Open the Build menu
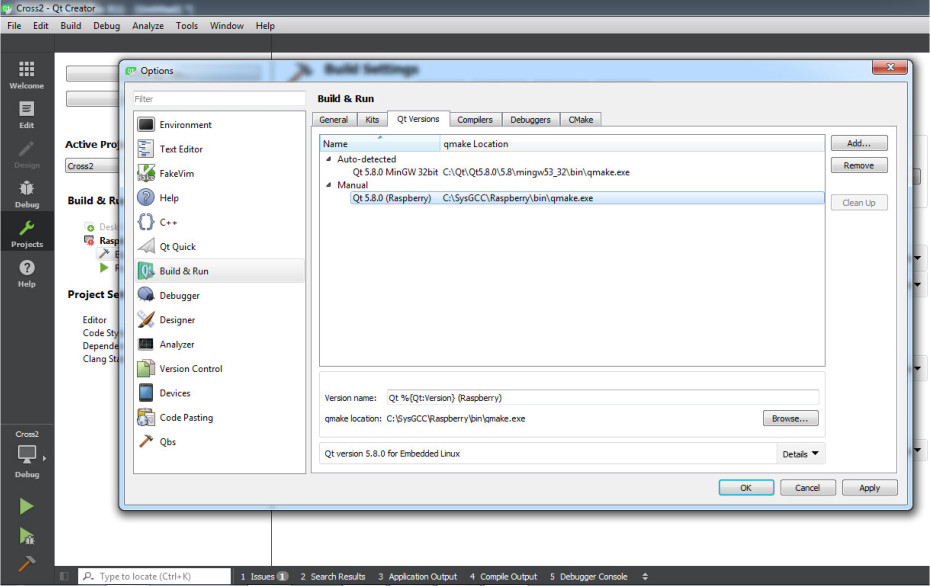Screen dimensions: 930x586 [x=71, y=26]
